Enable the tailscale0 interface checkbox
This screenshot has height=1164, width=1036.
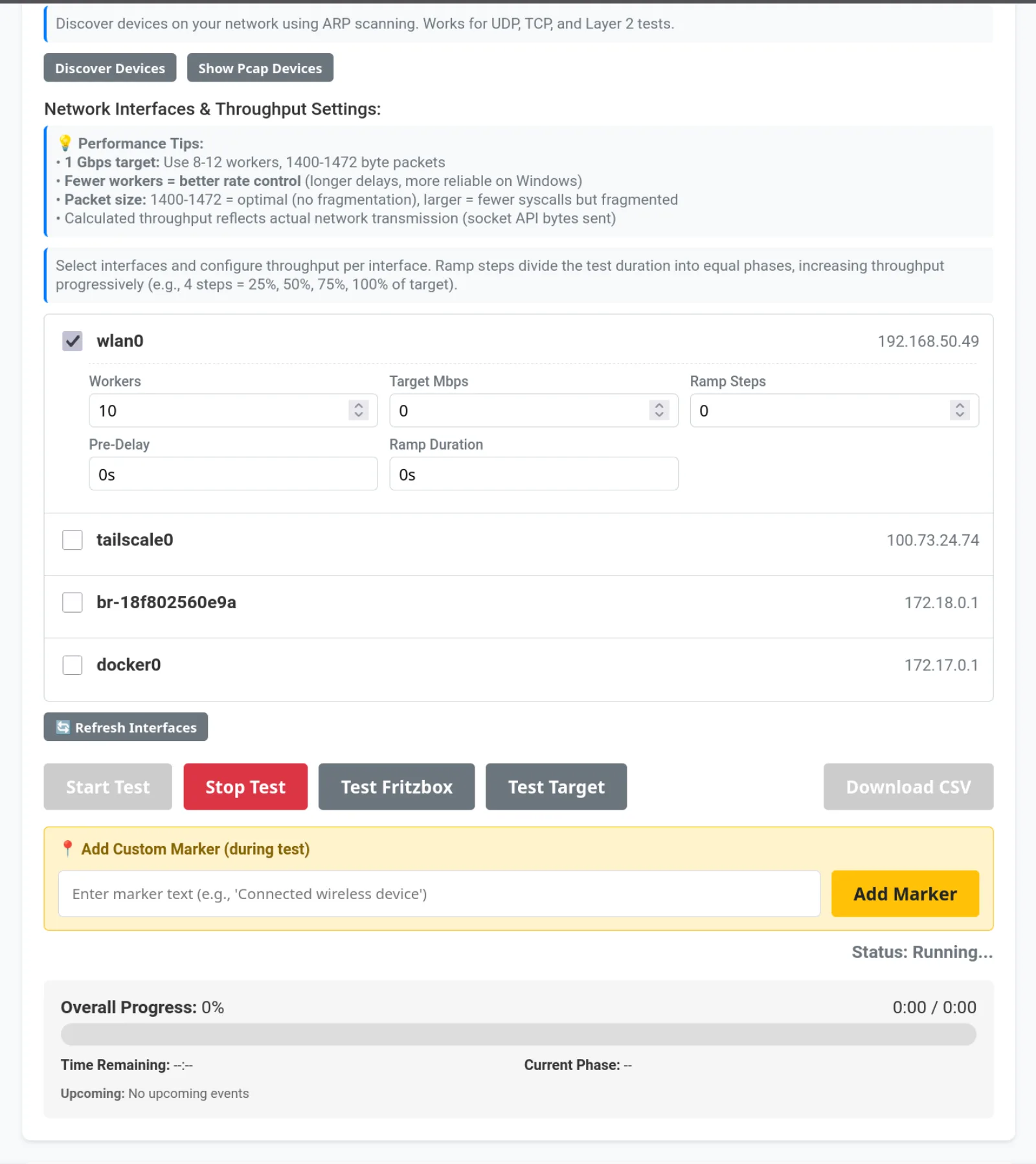point(73,540)
